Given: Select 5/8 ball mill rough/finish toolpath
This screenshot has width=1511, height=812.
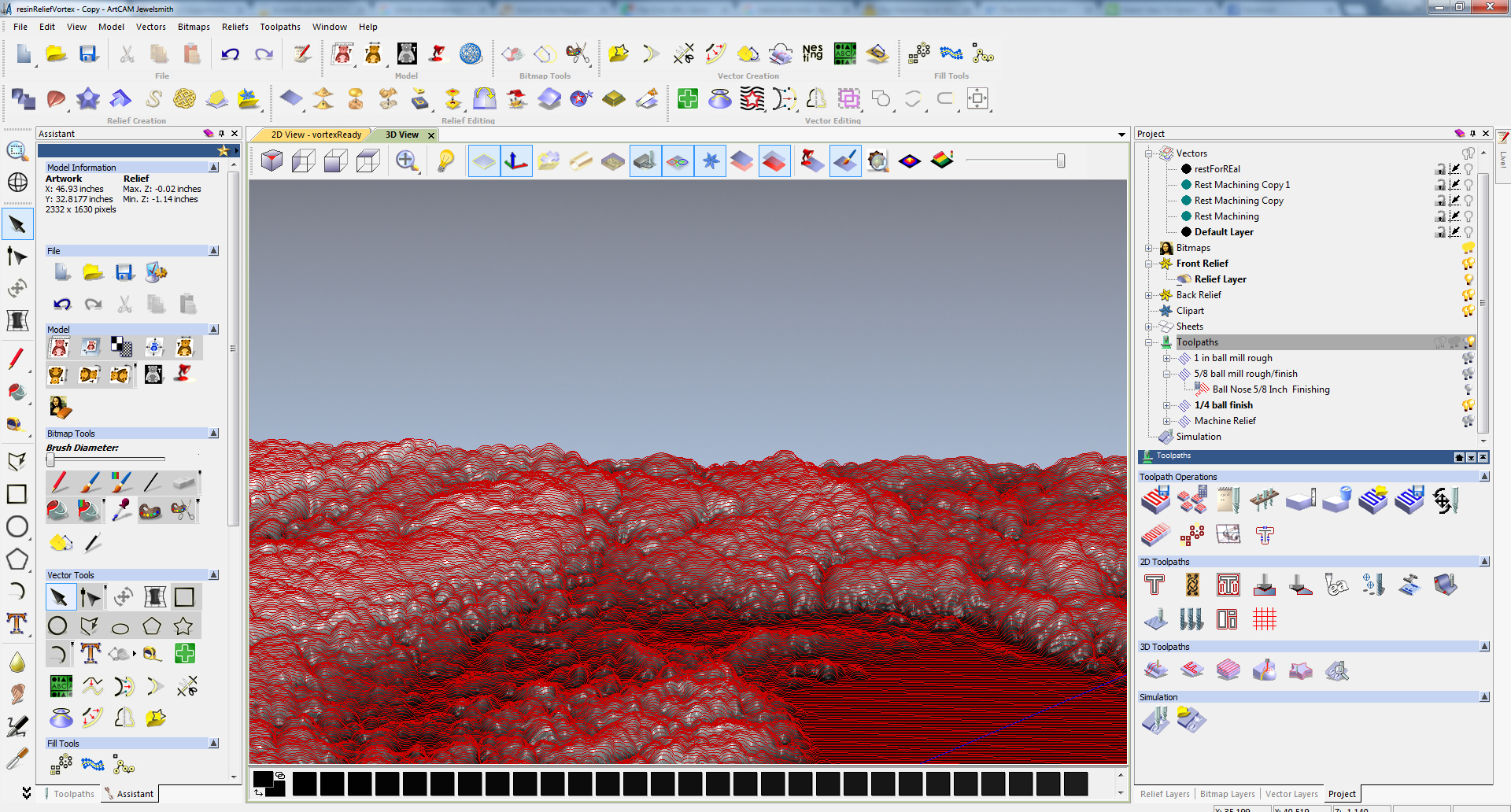Looking at the screenshot, I should (x=1245, y=374).
